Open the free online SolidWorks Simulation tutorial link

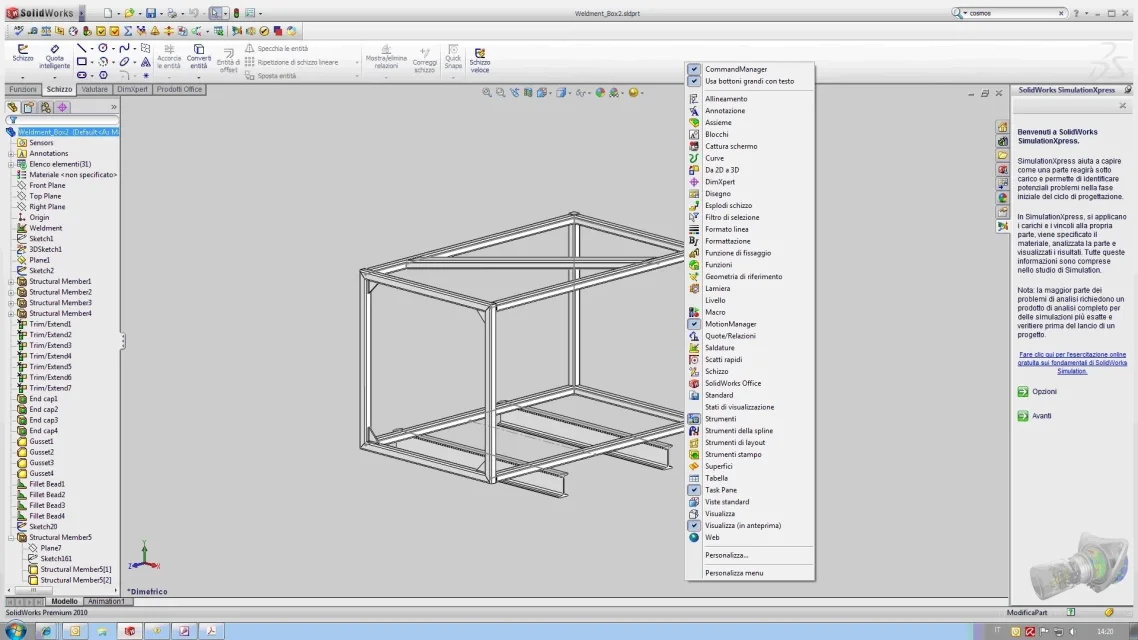(1072, 363)
